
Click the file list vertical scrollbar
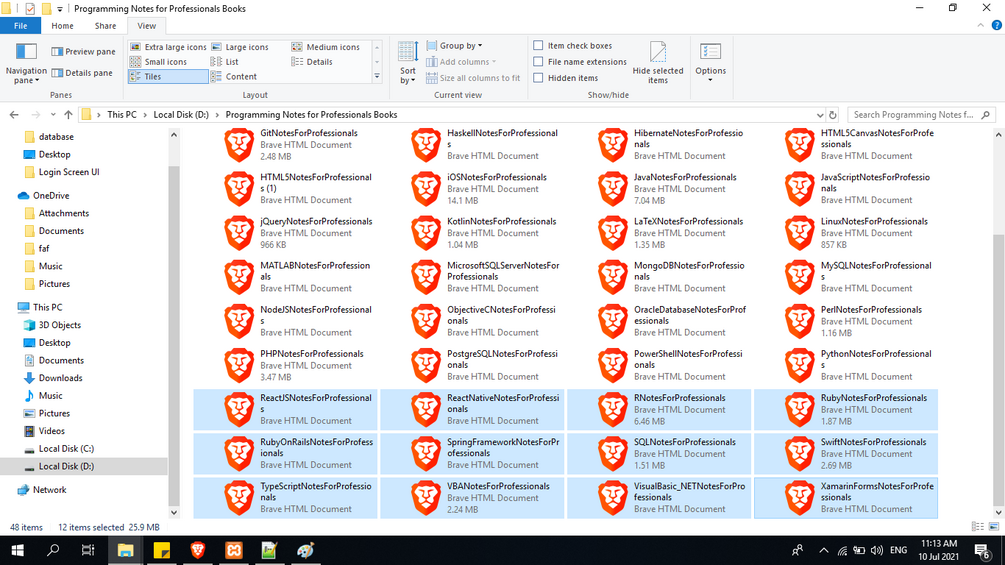coord(998,368)
